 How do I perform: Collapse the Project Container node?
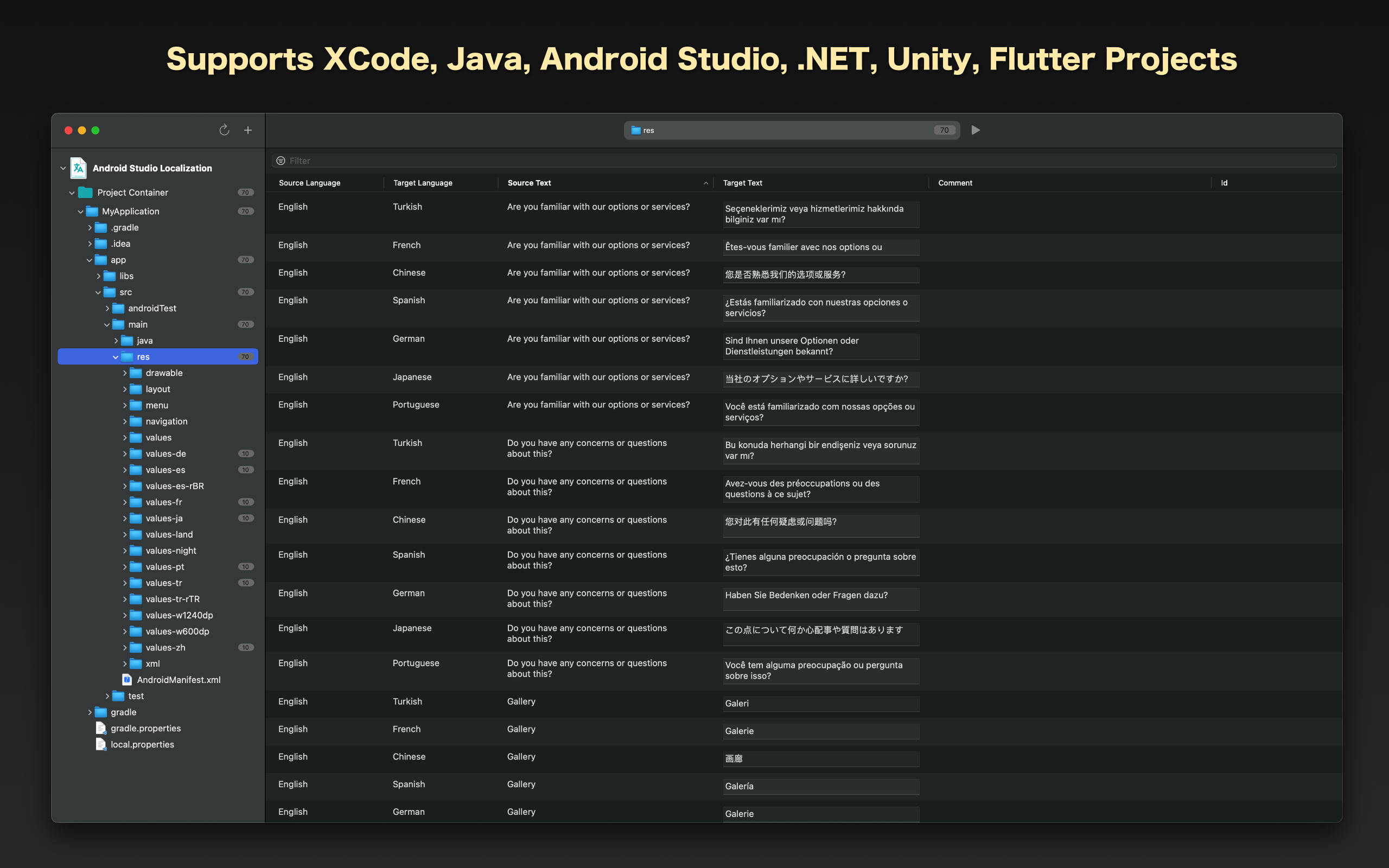[72, 193]
